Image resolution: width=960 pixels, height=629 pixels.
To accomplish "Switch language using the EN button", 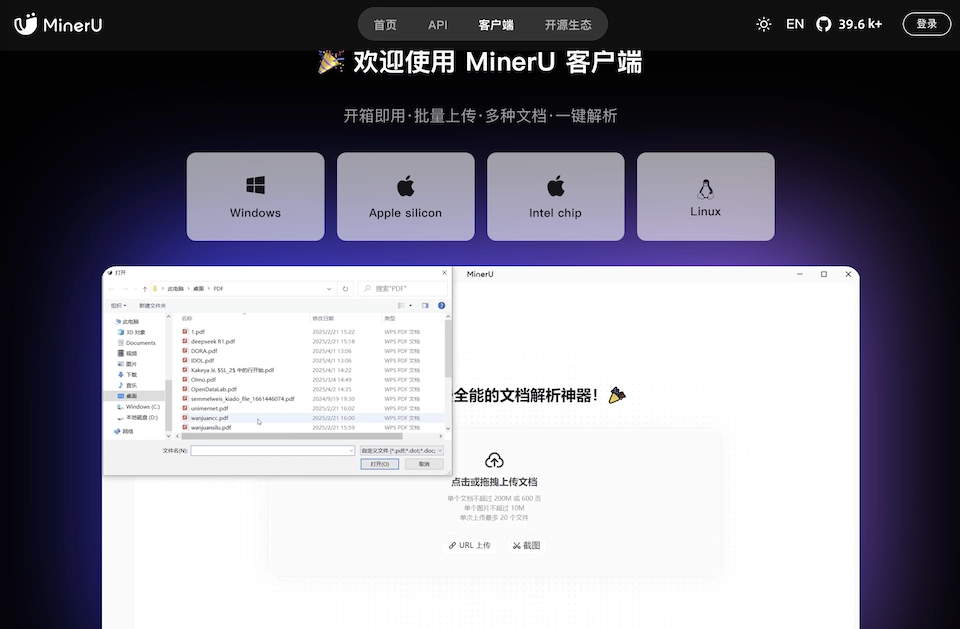I will [795, 24].
